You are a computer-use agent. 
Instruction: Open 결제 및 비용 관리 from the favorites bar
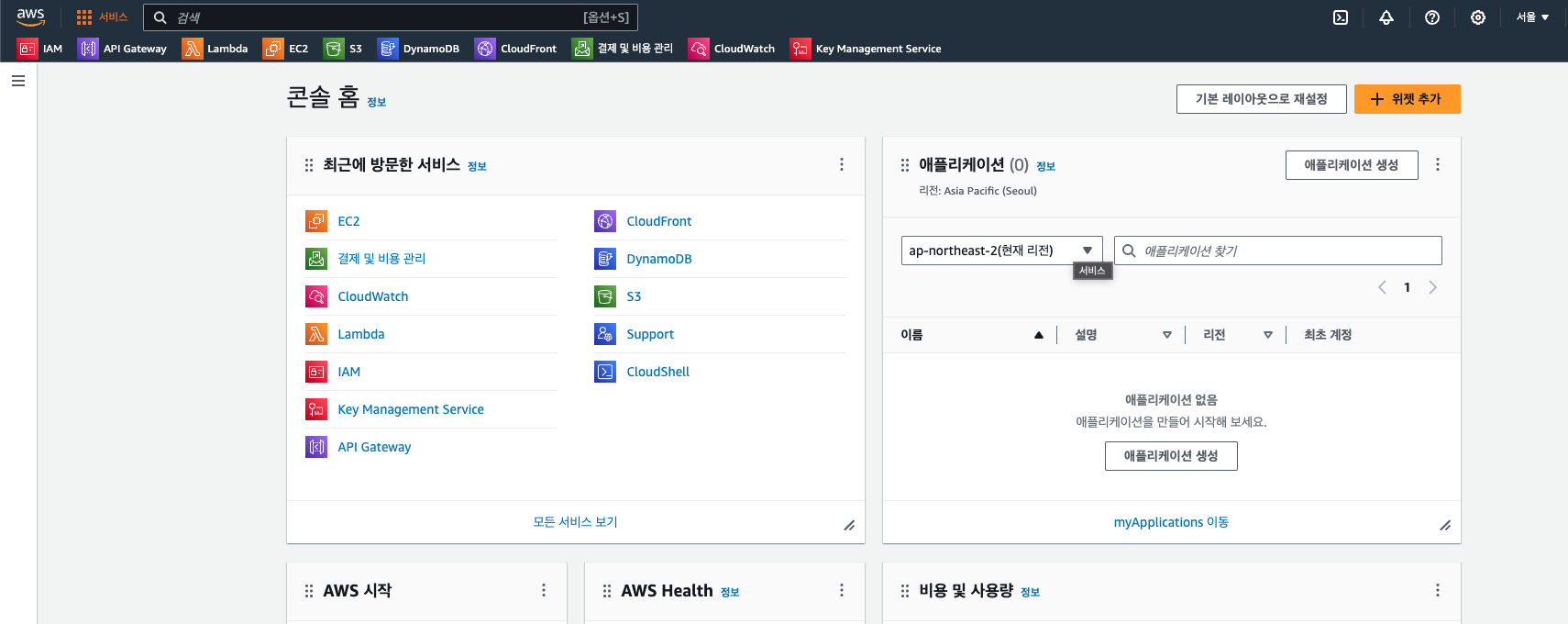[x=623, y=49]
